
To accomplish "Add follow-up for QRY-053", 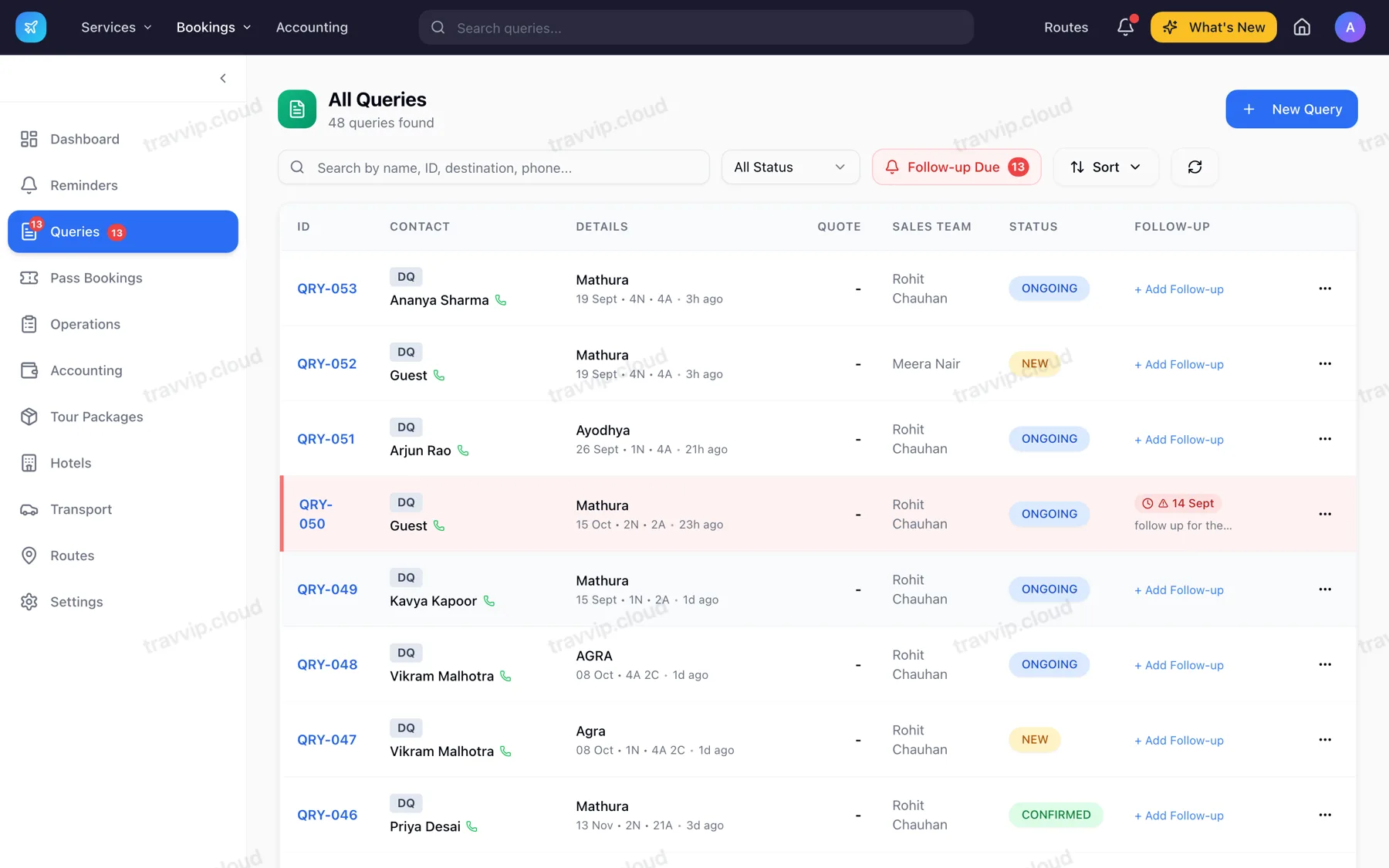I will tap(1178, 289).
